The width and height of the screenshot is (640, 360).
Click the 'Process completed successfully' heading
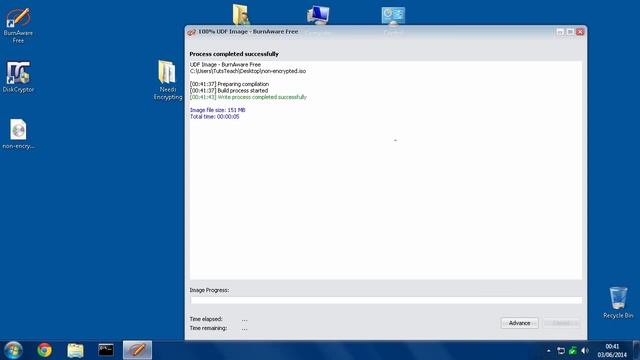pos(234,54)
